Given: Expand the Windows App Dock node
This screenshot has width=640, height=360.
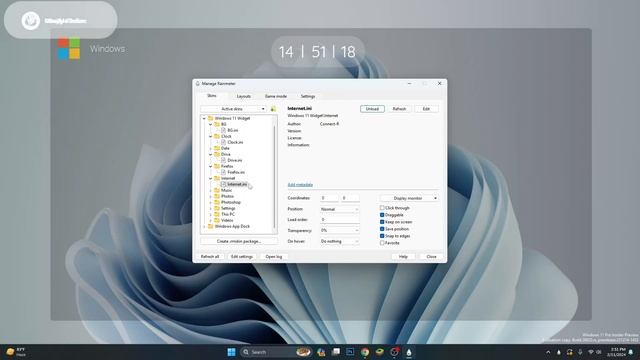Looking at the screenshot, I should tap(204, 226).
